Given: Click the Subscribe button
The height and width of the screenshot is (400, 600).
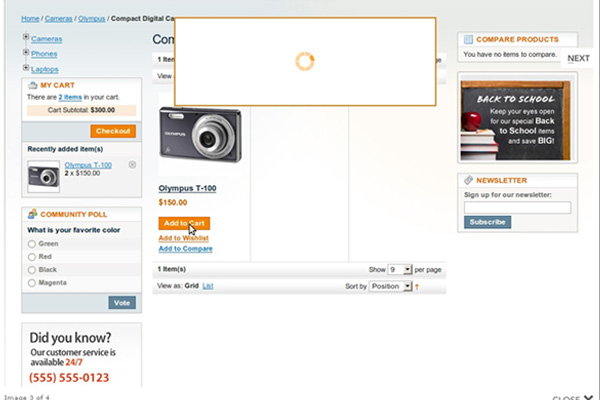Looking at the screenshot, I should (488, 222).
